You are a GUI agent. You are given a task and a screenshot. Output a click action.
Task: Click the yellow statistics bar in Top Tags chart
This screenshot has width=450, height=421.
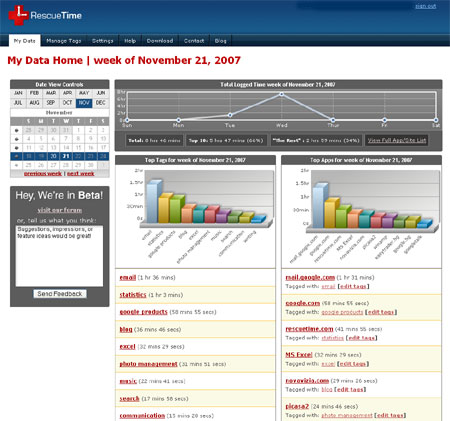(165, 208)
